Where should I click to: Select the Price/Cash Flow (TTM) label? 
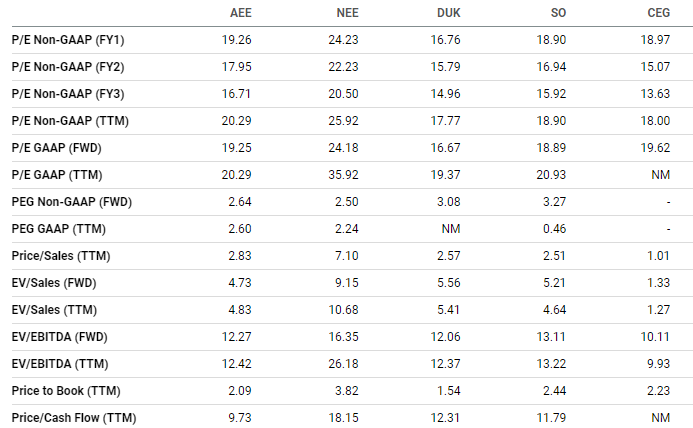(74, 418)
